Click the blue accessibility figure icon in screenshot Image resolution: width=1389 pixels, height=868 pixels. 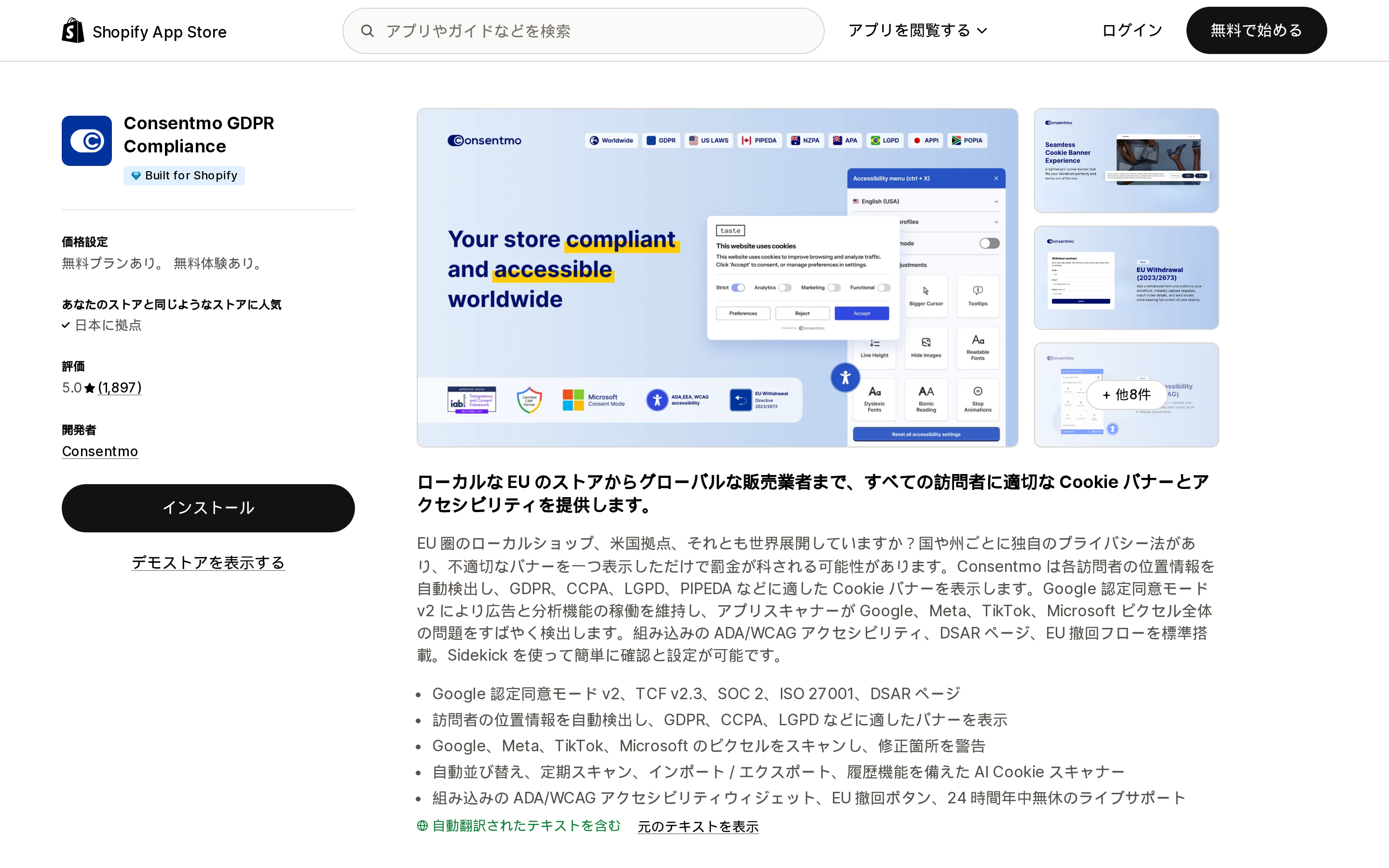click(845, 378)
